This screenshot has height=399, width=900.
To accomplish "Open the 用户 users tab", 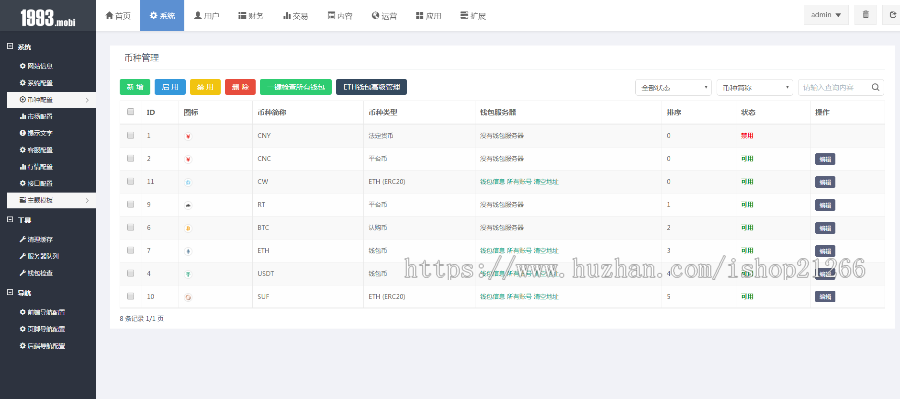I will click(207, 16).
